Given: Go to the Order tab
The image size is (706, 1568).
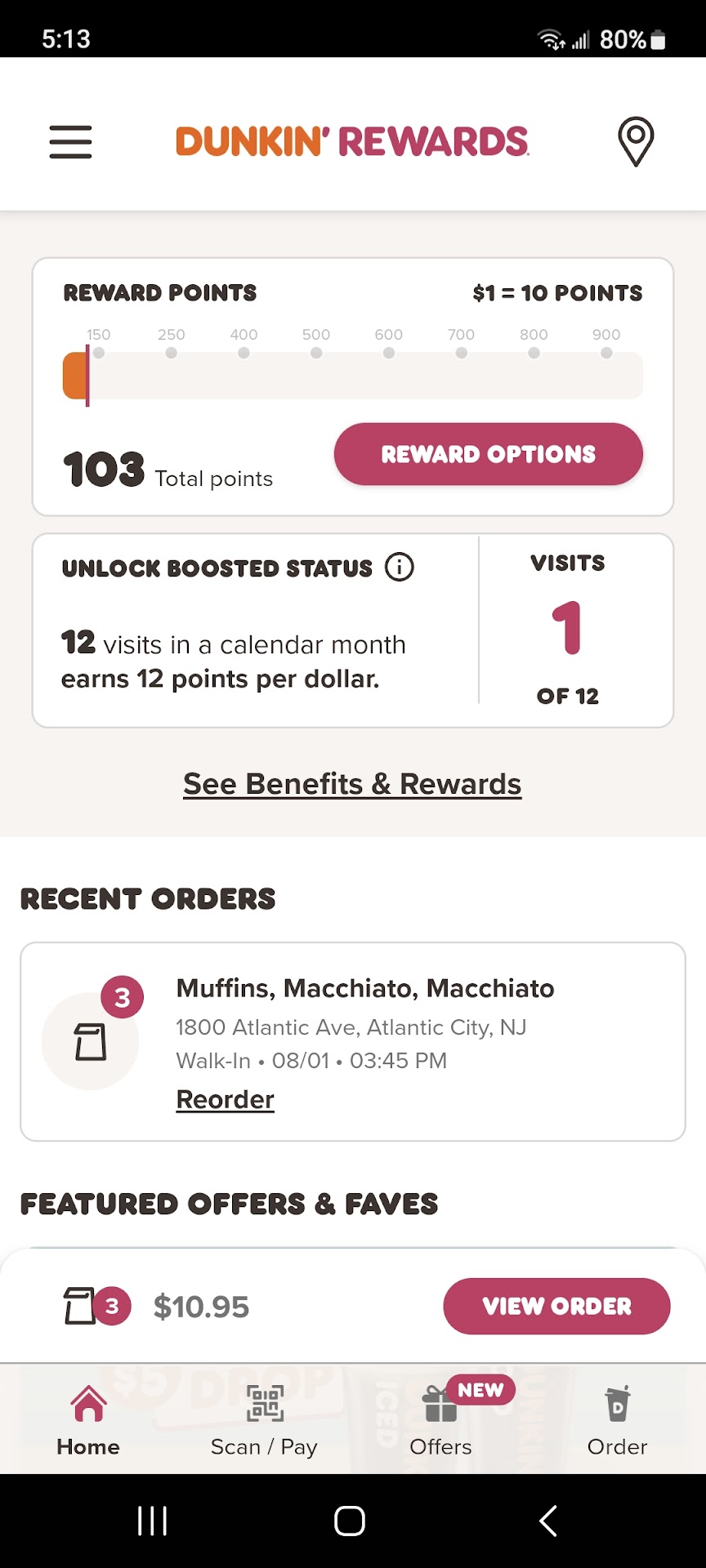Looking at the screenshot, I should pyautogui.click(x=617, y=1420).
